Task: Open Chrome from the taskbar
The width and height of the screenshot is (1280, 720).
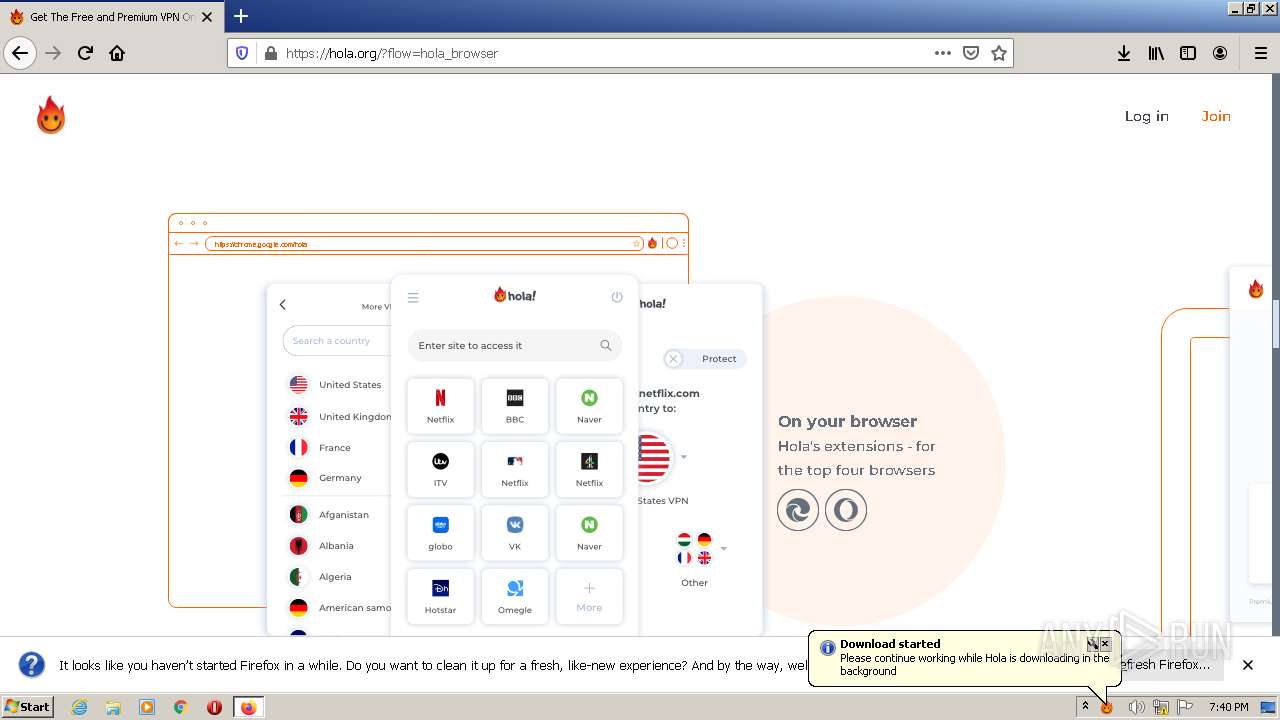Action: point(180,707)
